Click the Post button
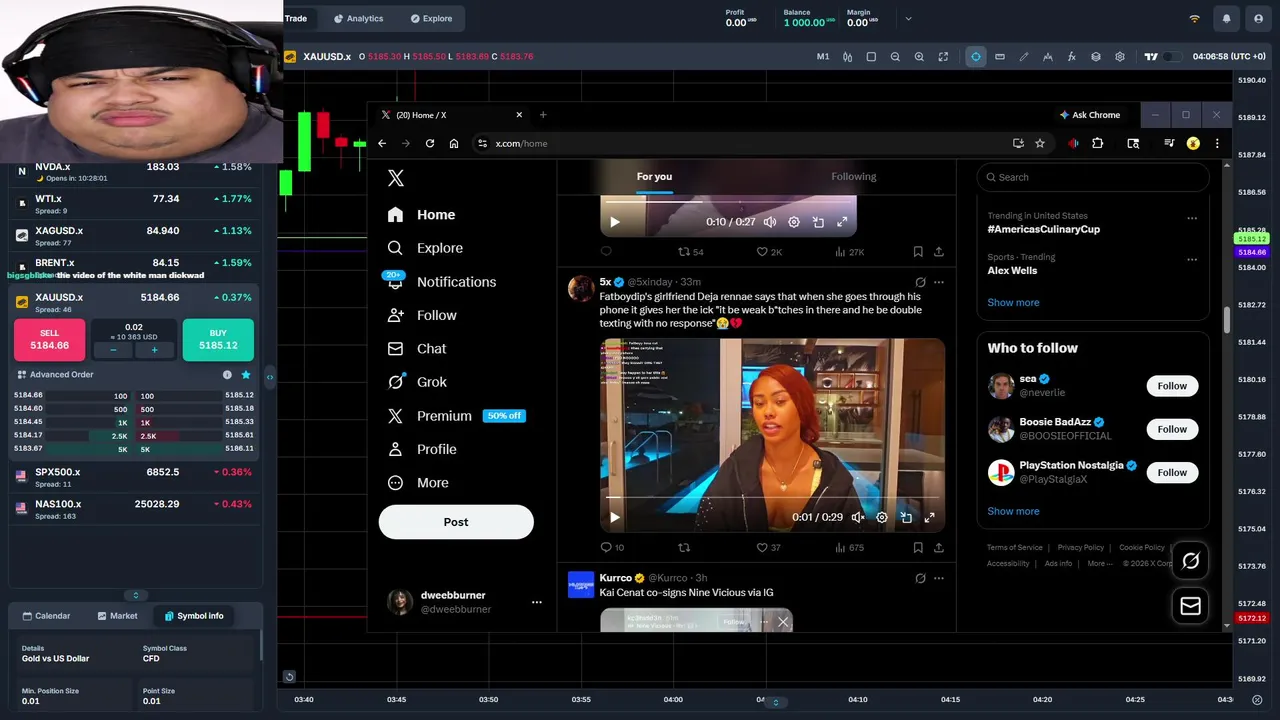This screenshot has width=1280, height=720. (456, 522)
